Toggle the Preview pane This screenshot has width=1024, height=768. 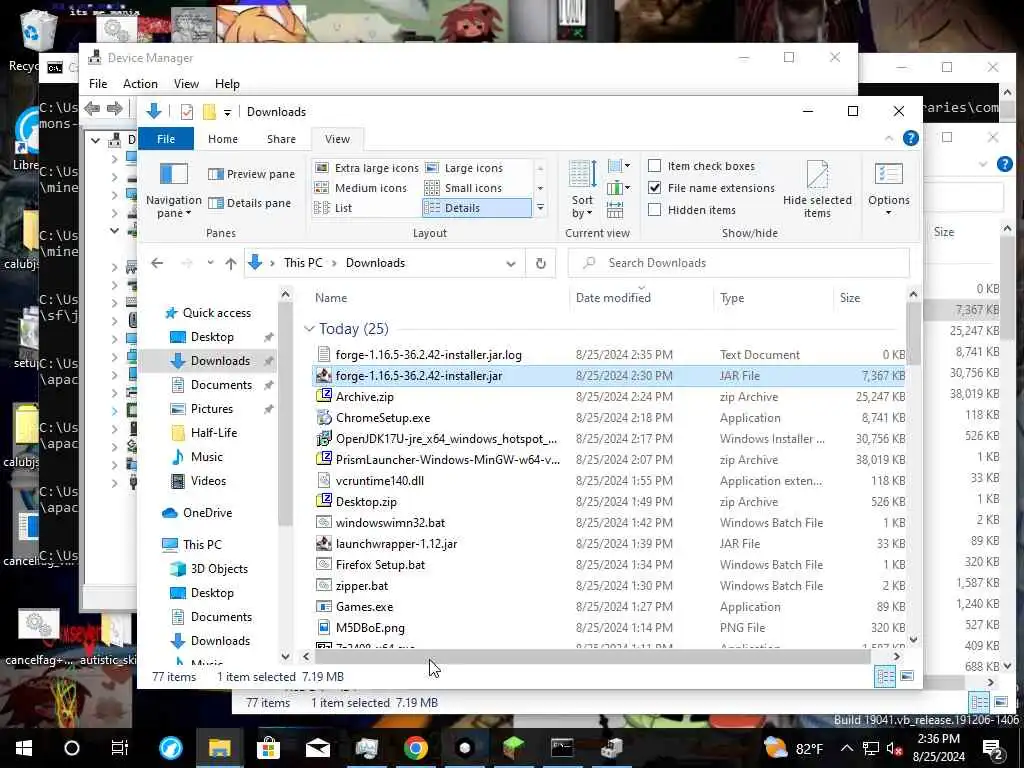(251, 174)
